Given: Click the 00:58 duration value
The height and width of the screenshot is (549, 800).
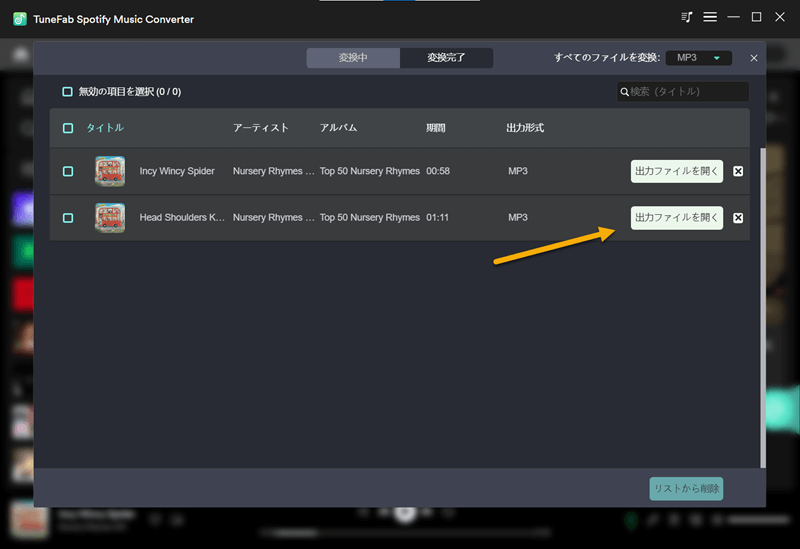Looking at the screenshot, I should click(438, 171).
